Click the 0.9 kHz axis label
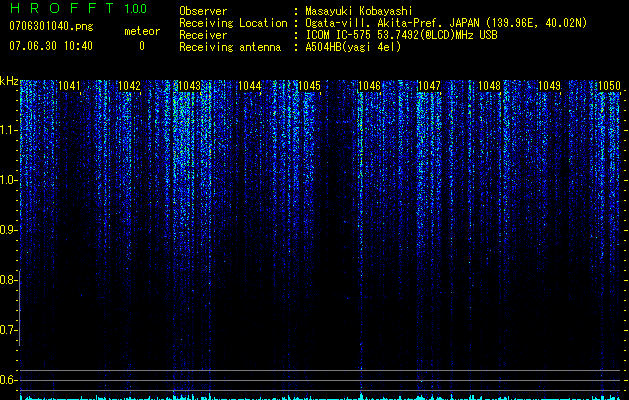The width and height of the screenshot is (629, 400). pyautogui.click(x=8, y=230)
